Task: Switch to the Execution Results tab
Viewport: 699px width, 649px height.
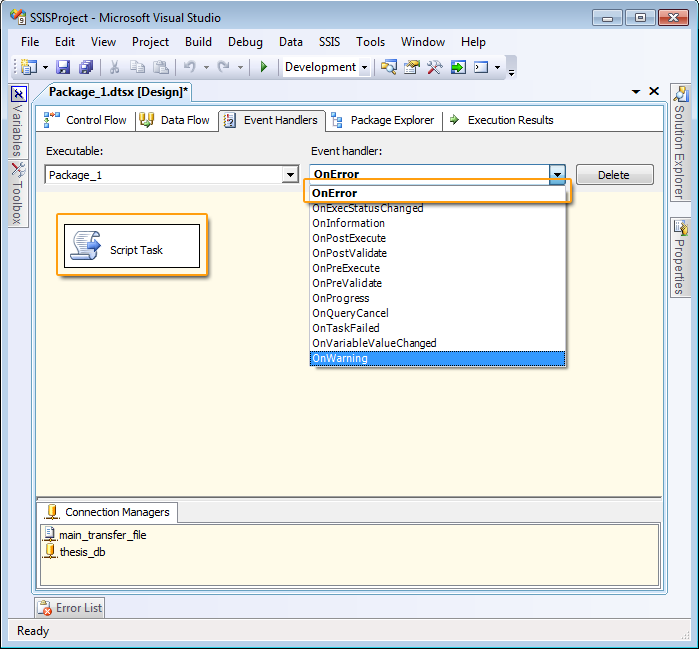Action: [502, 120]
